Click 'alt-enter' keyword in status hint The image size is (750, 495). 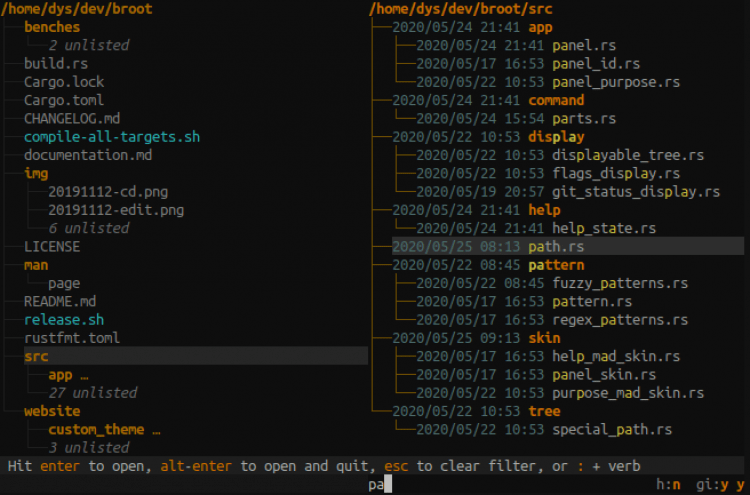196,466
